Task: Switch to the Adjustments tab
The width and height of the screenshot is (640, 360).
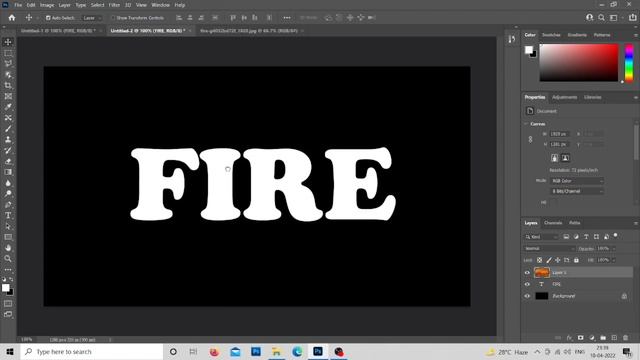Action: point(564,97)
